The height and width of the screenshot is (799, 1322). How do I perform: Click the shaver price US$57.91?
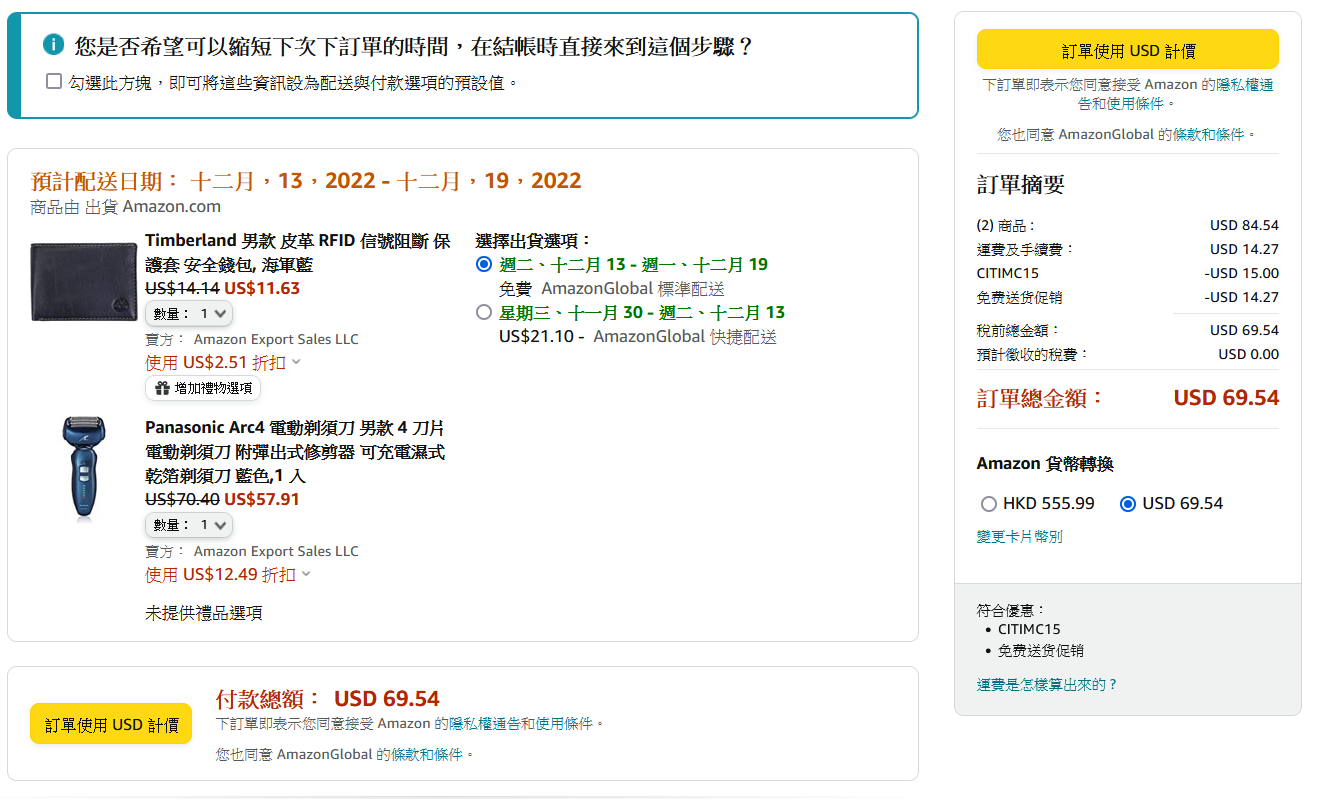click(x=262, y=499)
